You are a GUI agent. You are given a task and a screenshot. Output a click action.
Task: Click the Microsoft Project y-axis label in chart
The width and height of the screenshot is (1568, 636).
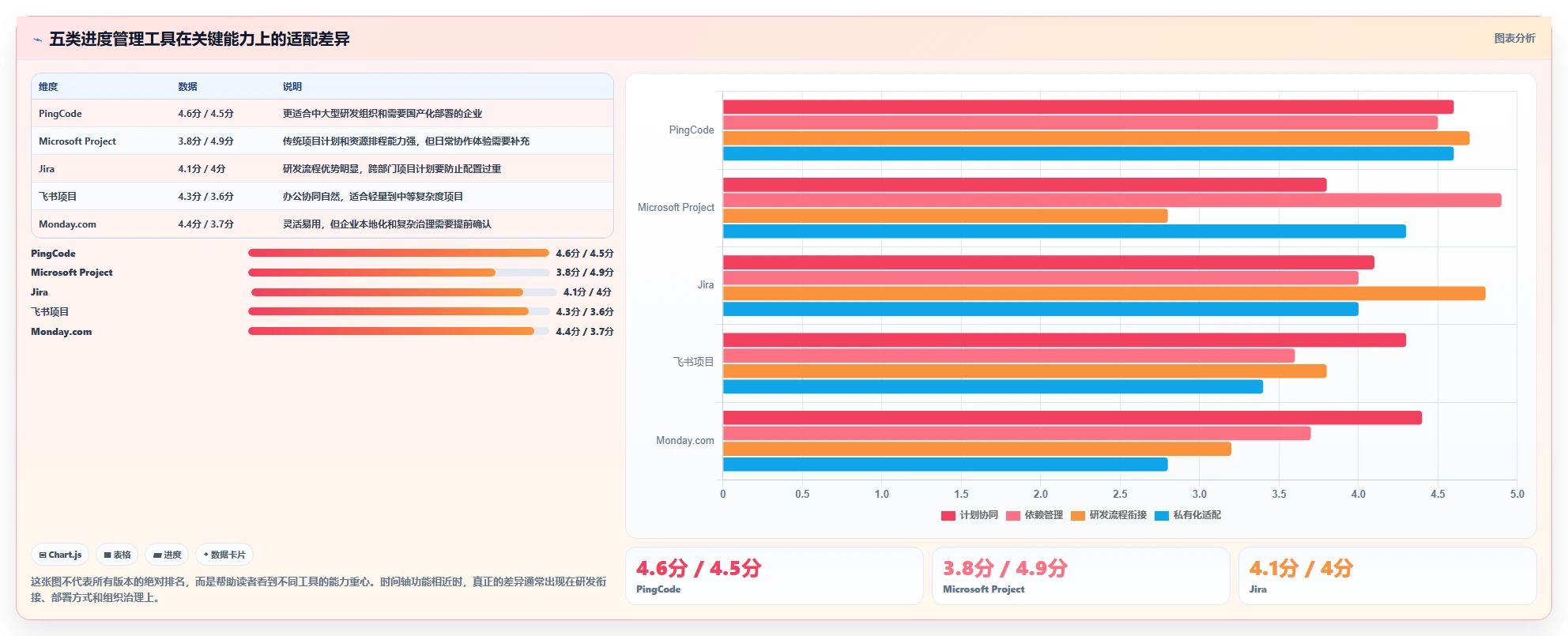[676, 207]
